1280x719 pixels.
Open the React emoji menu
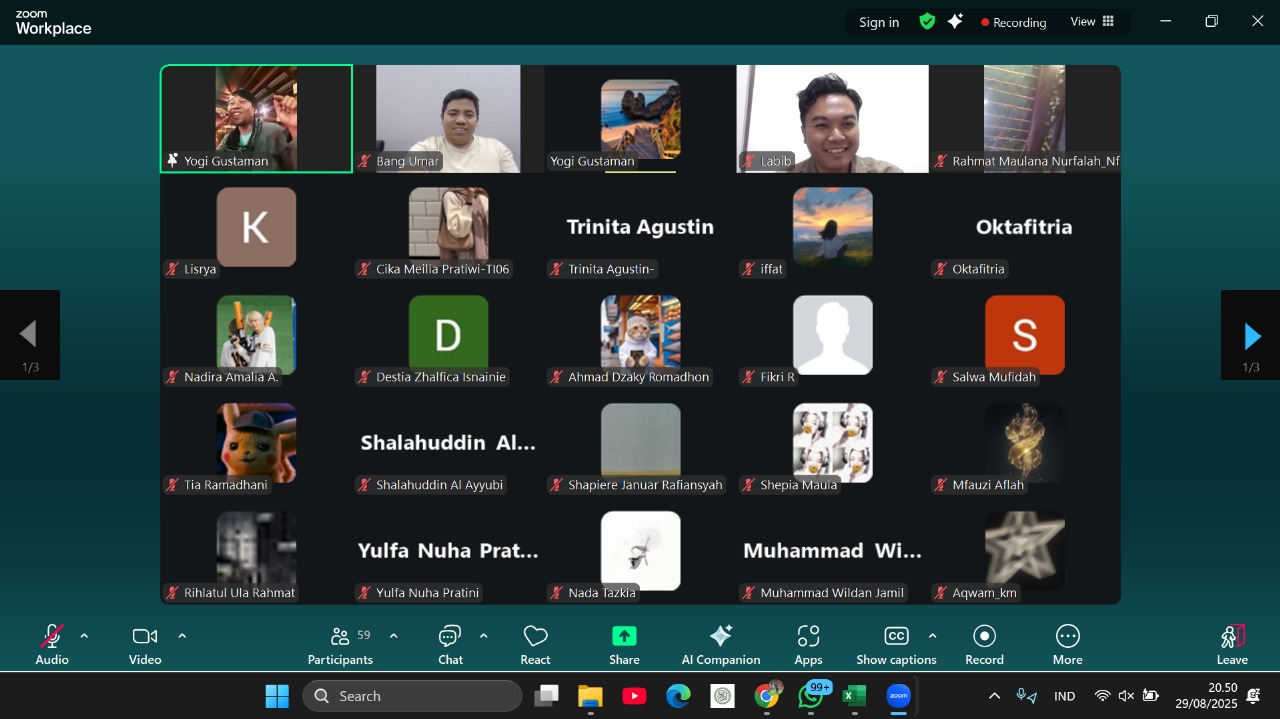point(535,644)
